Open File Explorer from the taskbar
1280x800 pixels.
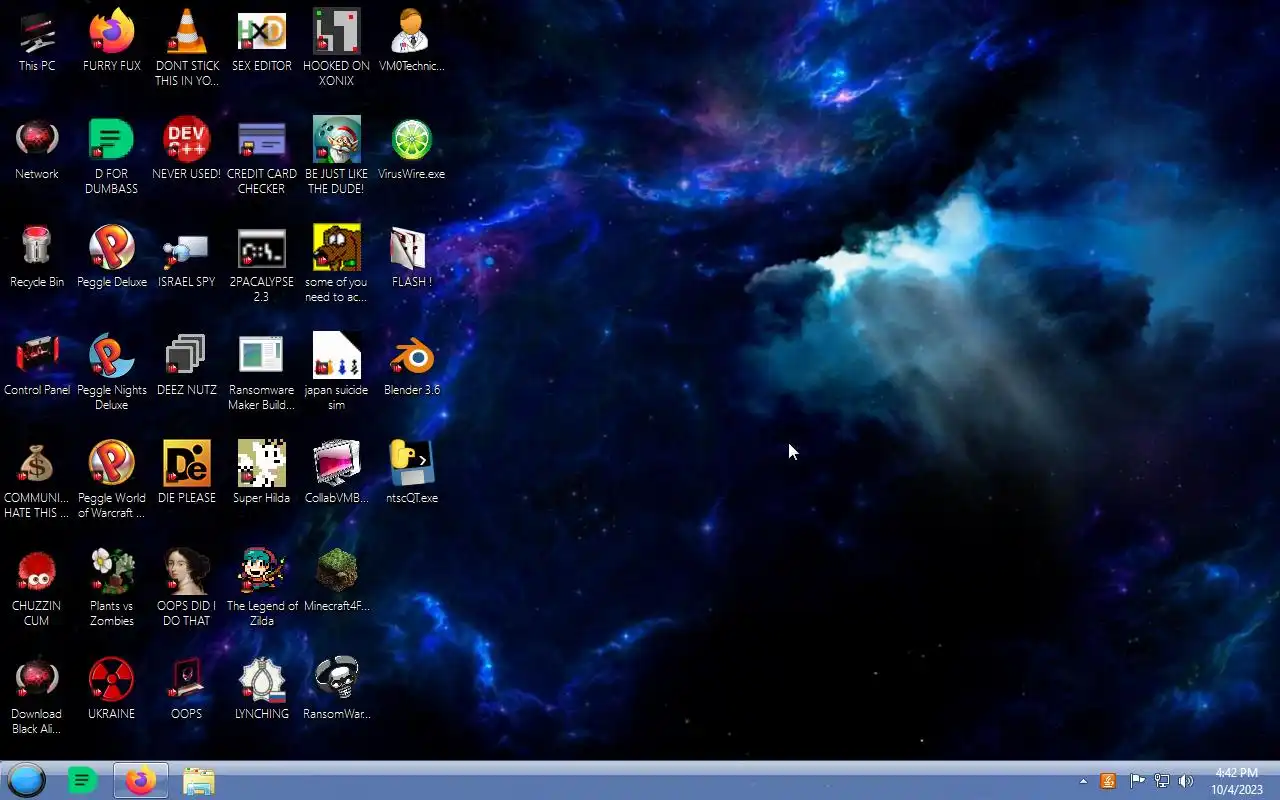tap(199, 780)
